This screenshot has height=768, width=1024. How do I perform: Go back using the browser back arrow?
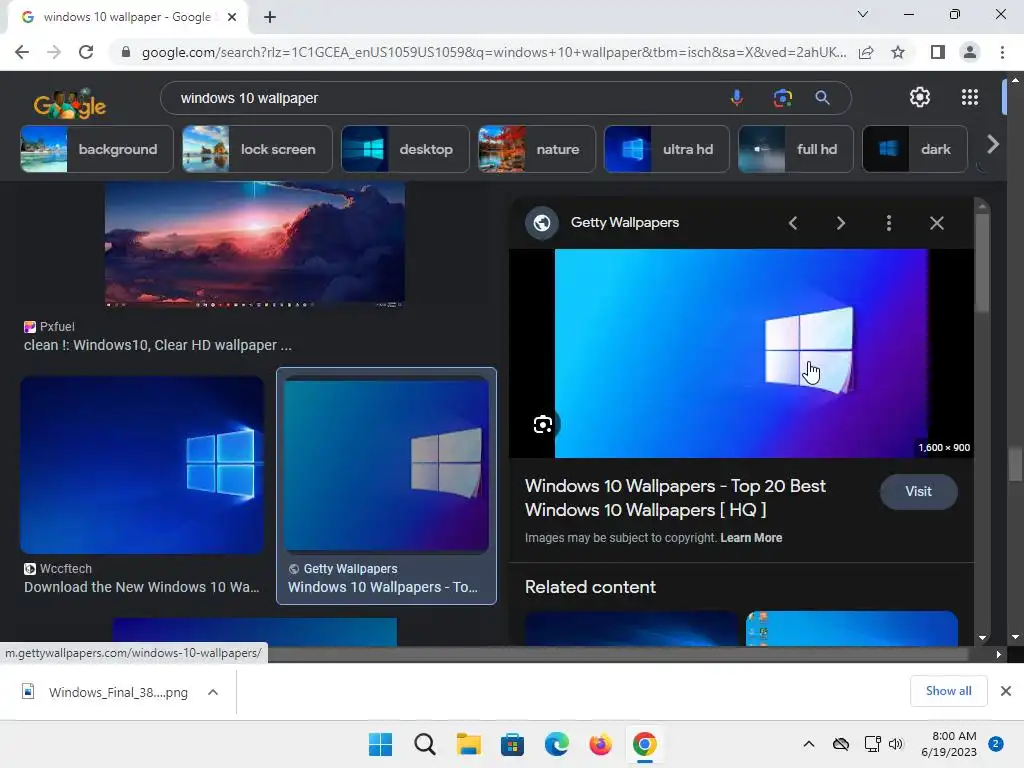pos(22,52)
